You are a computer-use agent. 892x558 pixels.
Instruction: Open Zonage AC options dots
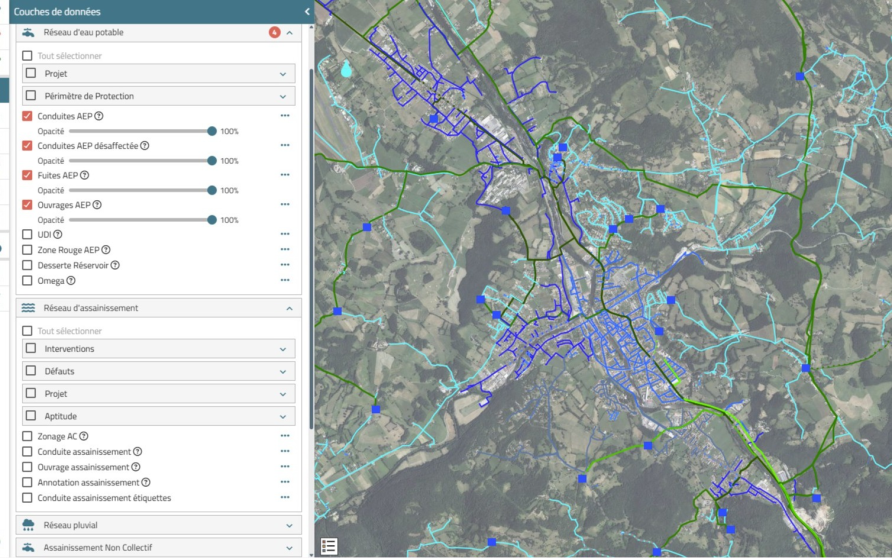tap(285, 436)
